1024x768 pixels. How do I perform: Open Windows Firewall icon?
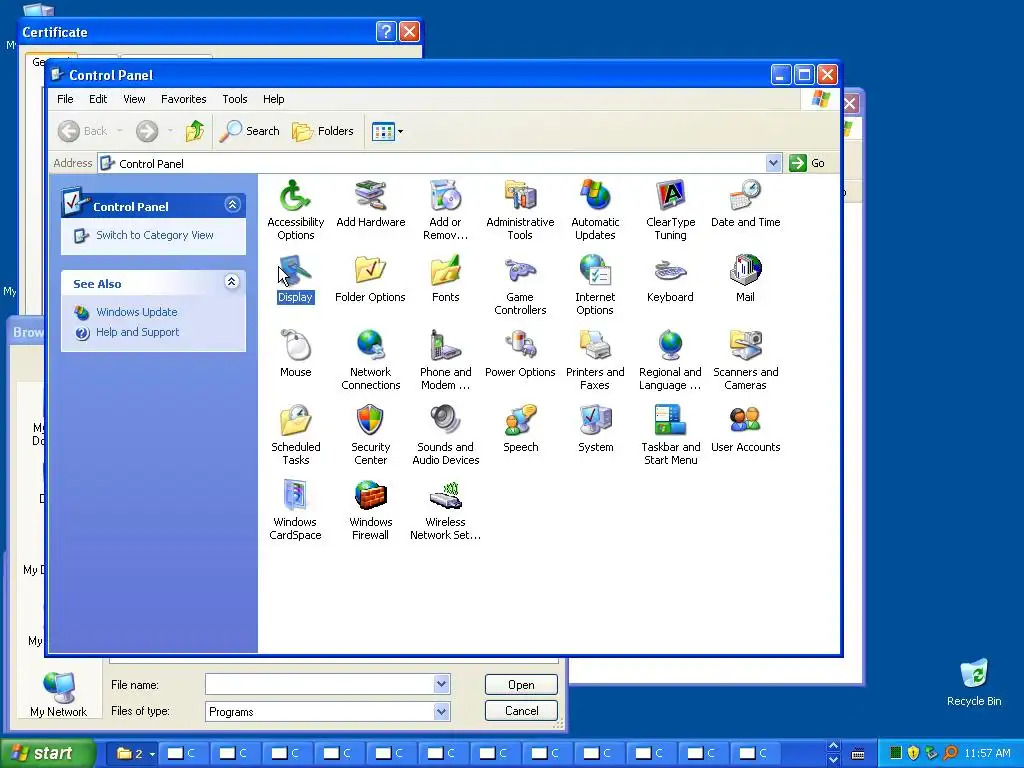click(x=370, y=509)
